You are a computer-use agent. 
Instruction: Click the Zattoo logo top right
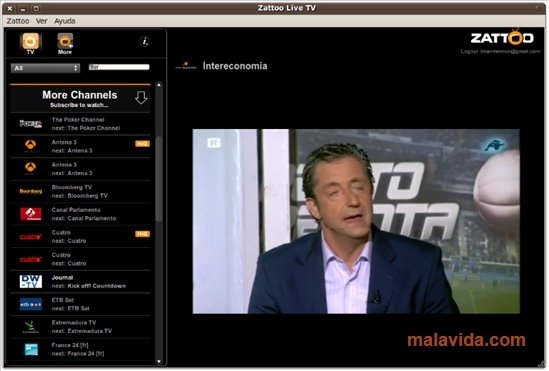click(x=502, y=37)
